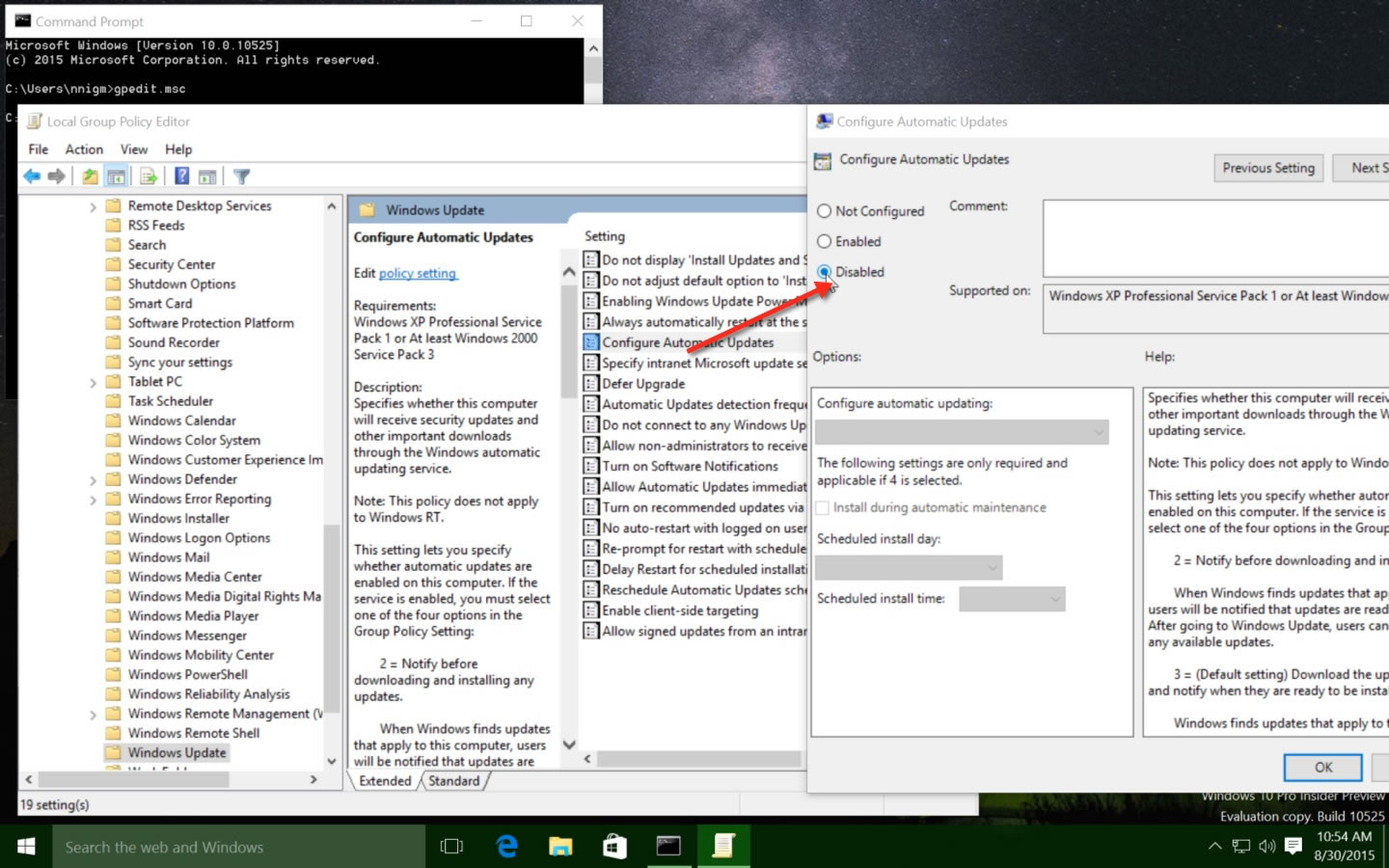Click the Filter toolbar icon
Image resolution: width=1389 pixels, height=868 pixels.
click(241, 176)
